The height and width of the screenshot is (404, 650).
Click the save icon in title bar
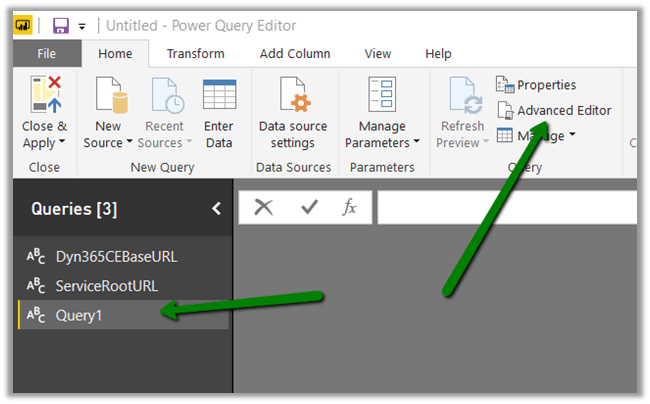click(60, 24)
